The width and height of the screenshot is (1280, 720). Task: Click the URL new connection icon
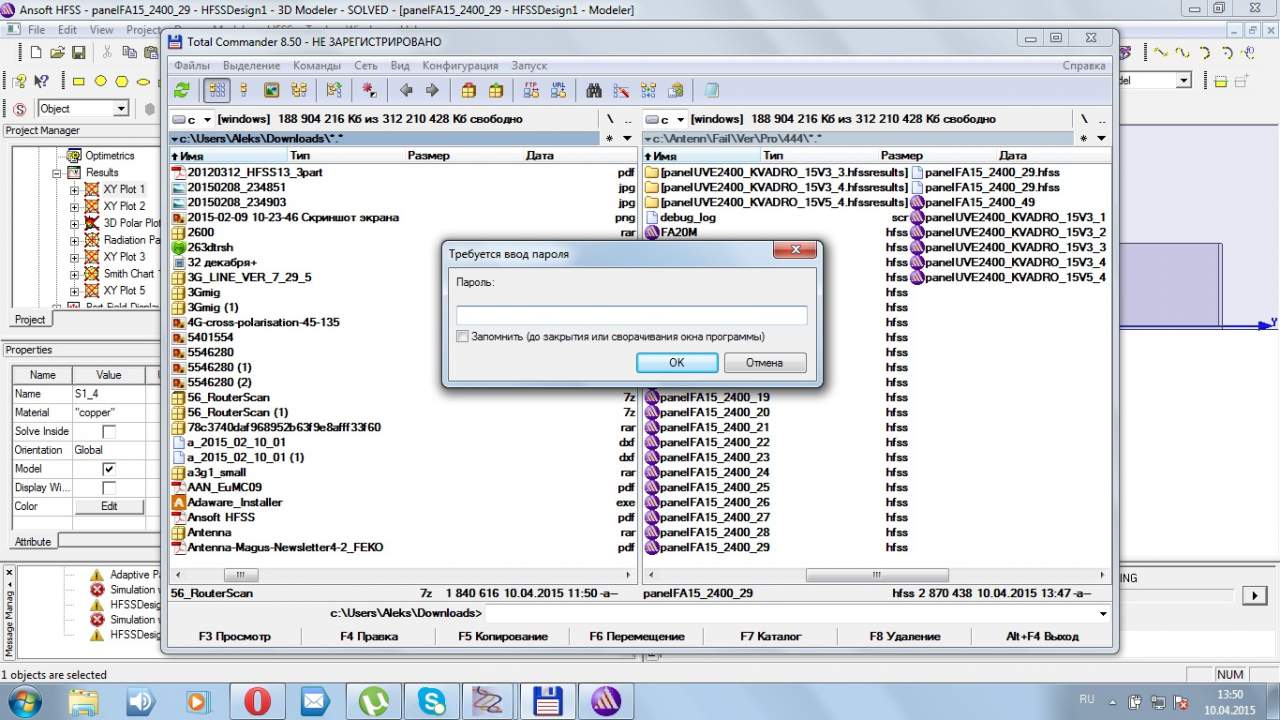point(558,90)
